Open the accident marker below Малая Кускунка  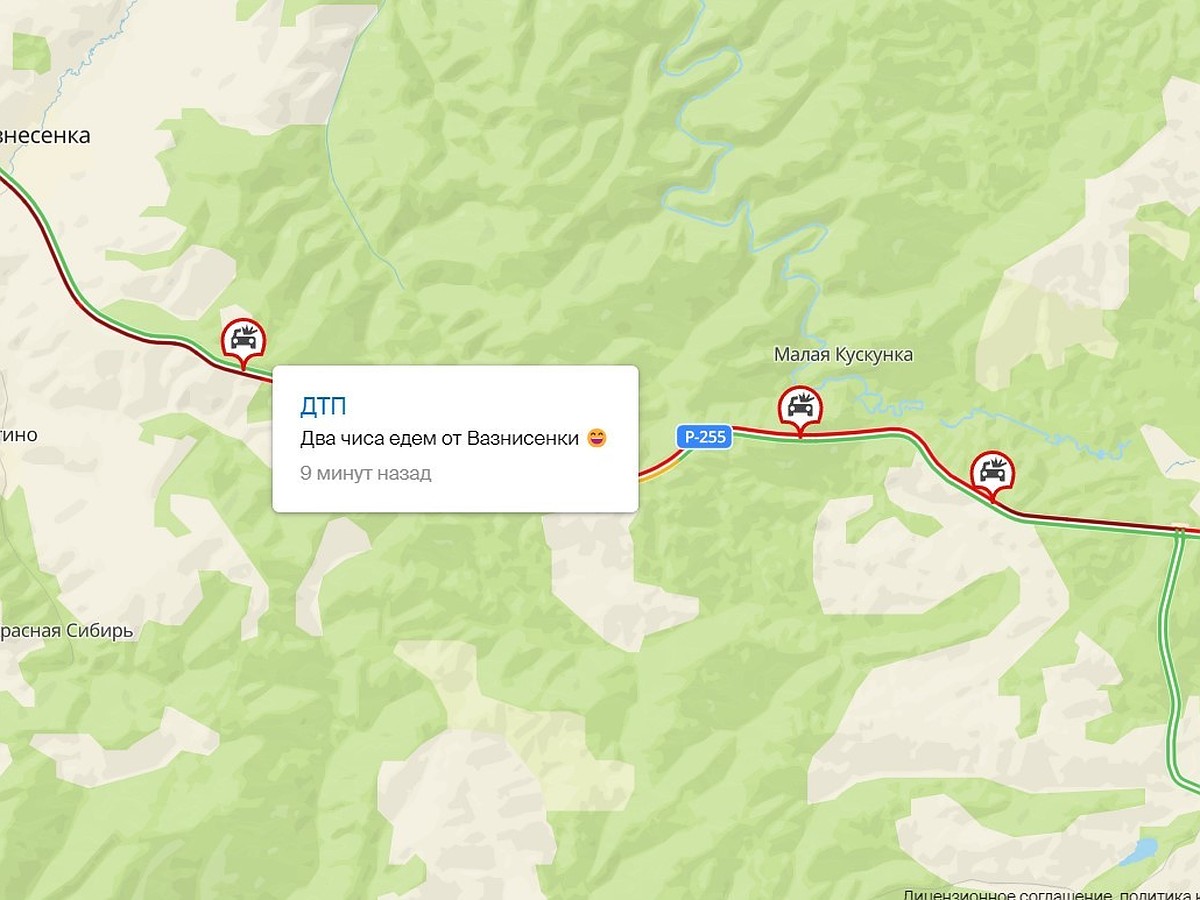click(x=799, y=409)
